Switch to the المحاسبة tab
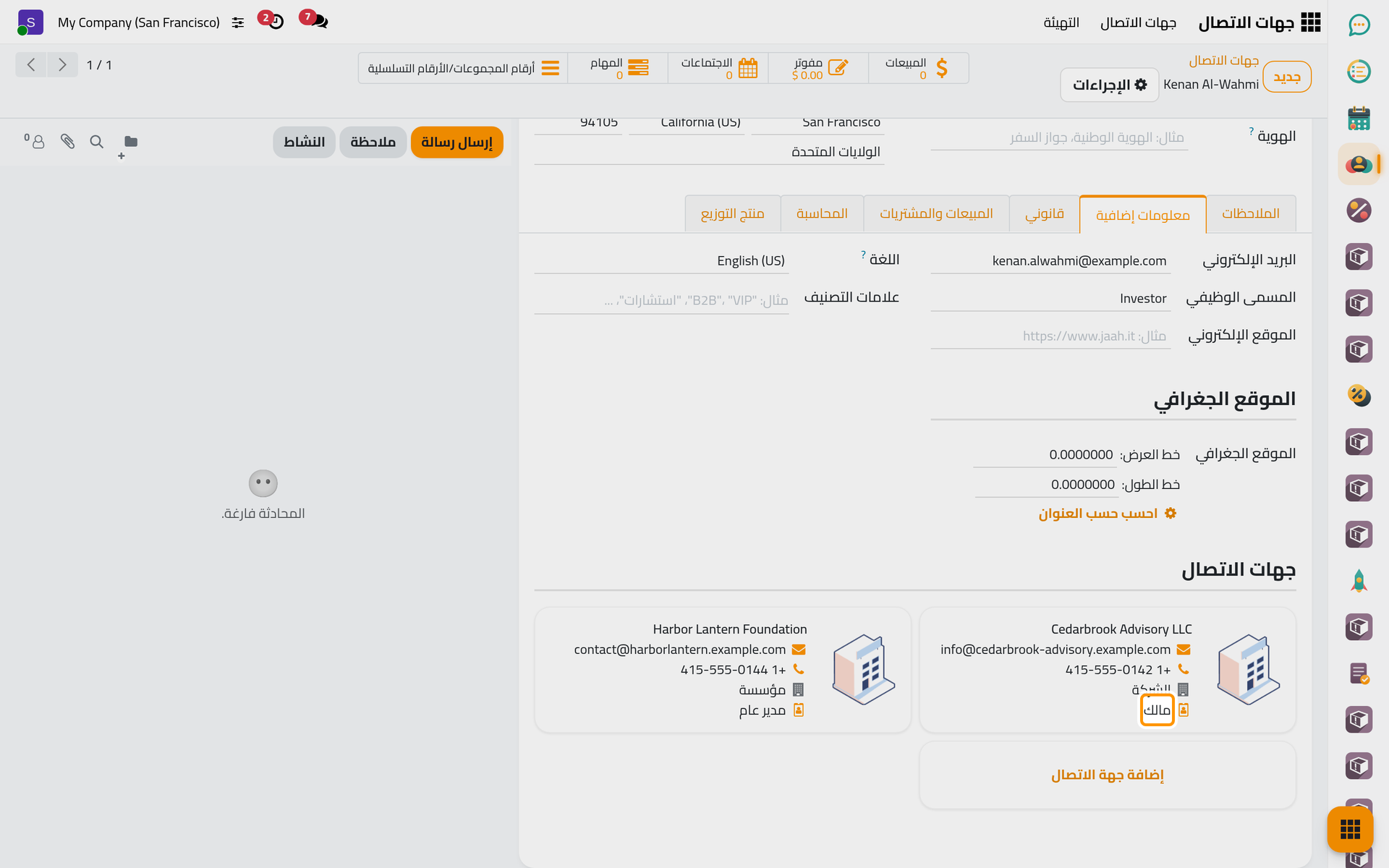The image size is (1389, 868). 822,214
